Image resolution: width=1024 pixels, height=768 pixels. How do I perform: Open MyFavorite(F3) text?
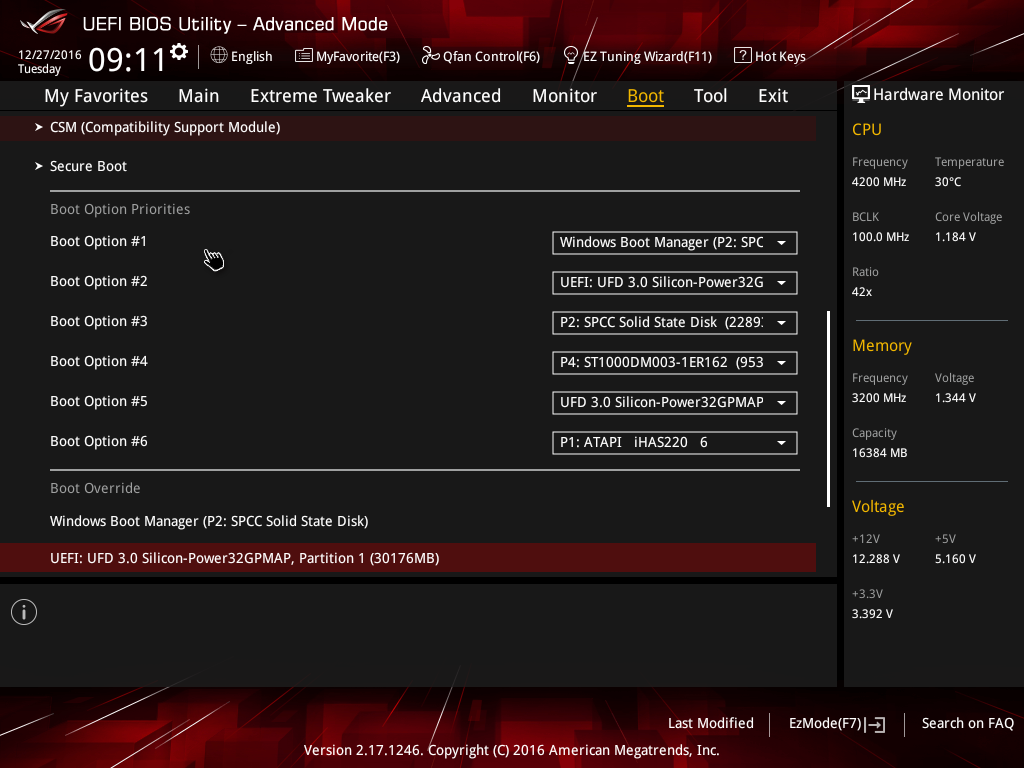(358, 57)
